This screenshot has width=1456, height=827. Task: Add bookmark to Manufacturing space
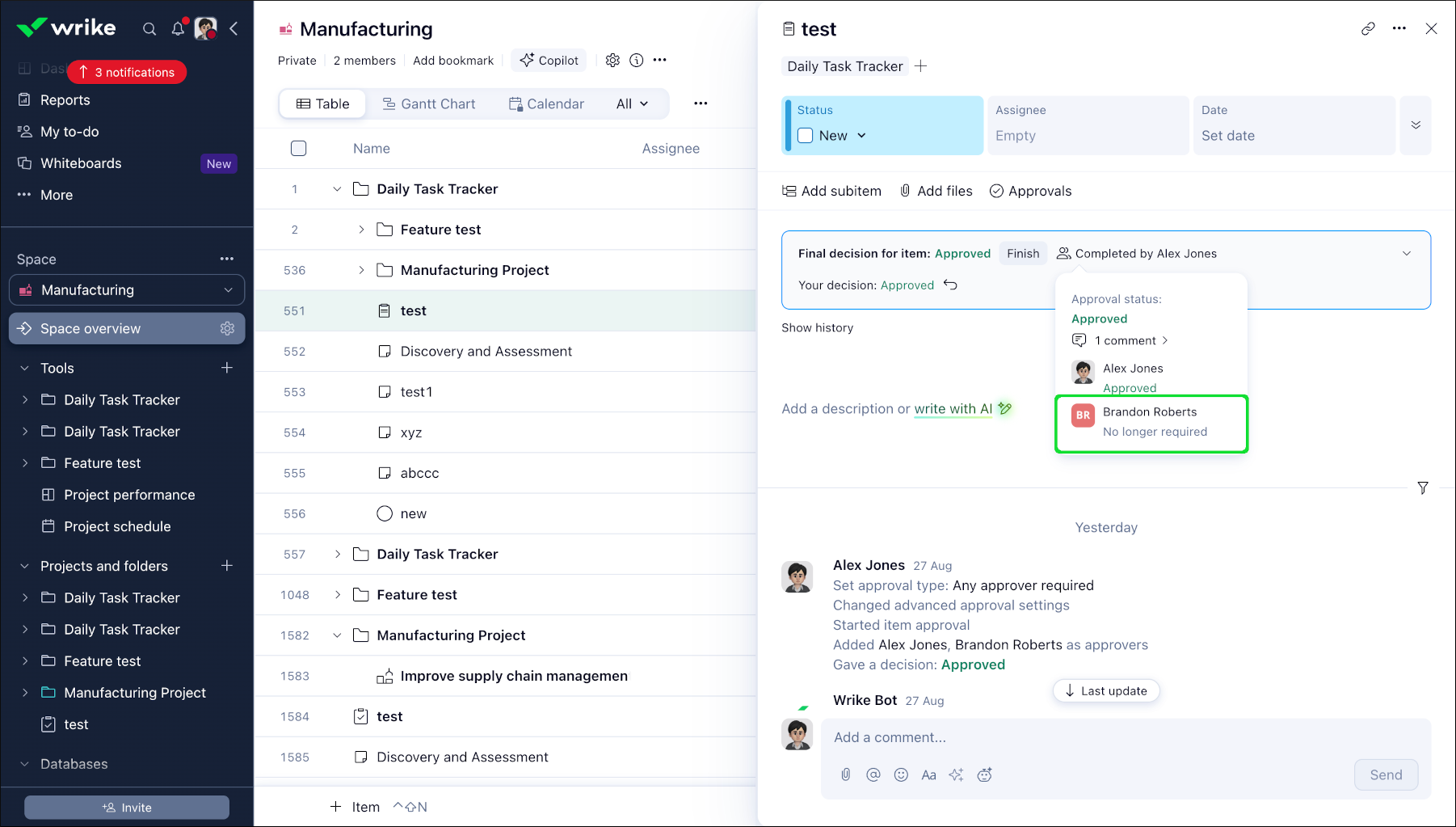(x=453, y=61)
